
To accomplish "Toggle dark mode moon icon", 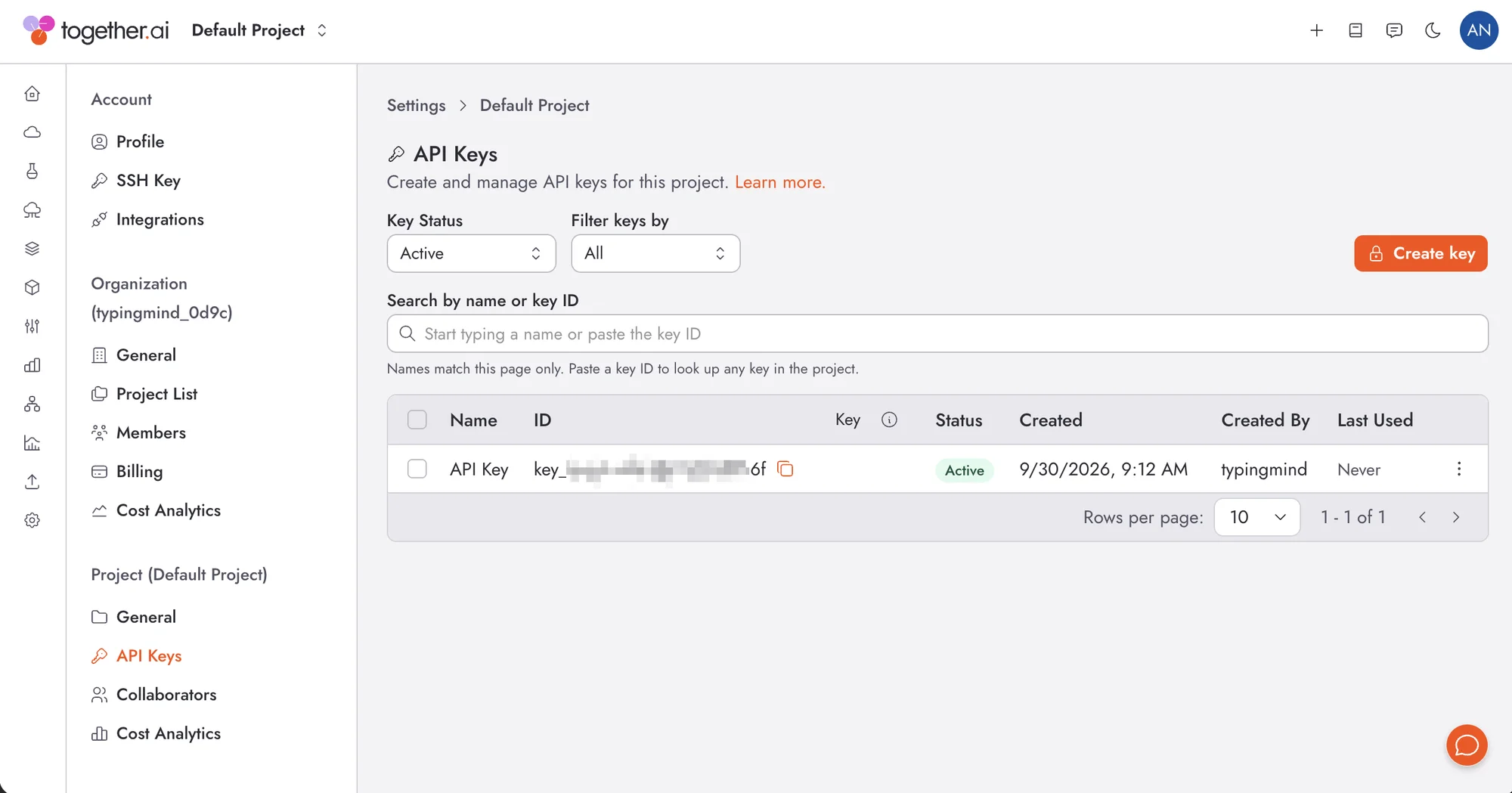I will tap(1433, 30).
